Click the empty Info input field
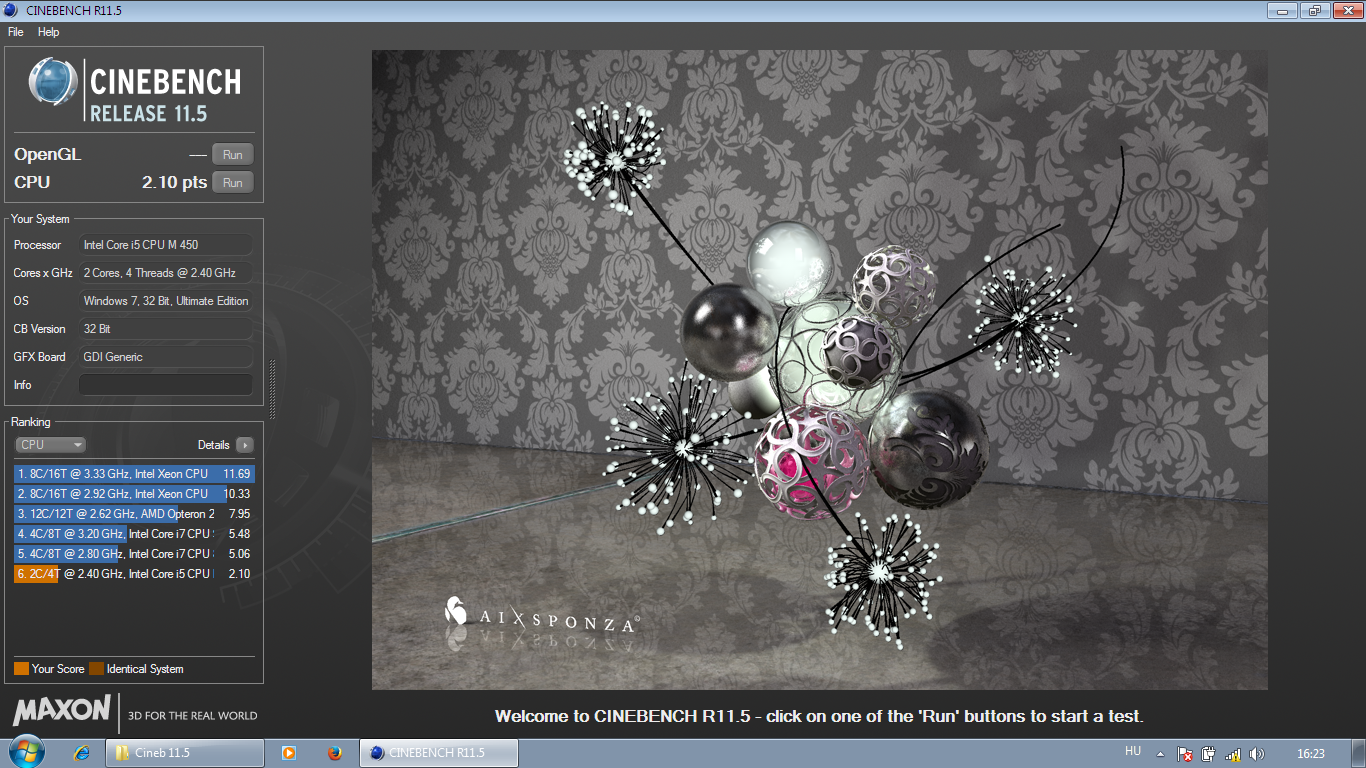This screenshot has height=768, width=1366. [x=166, y=385]
